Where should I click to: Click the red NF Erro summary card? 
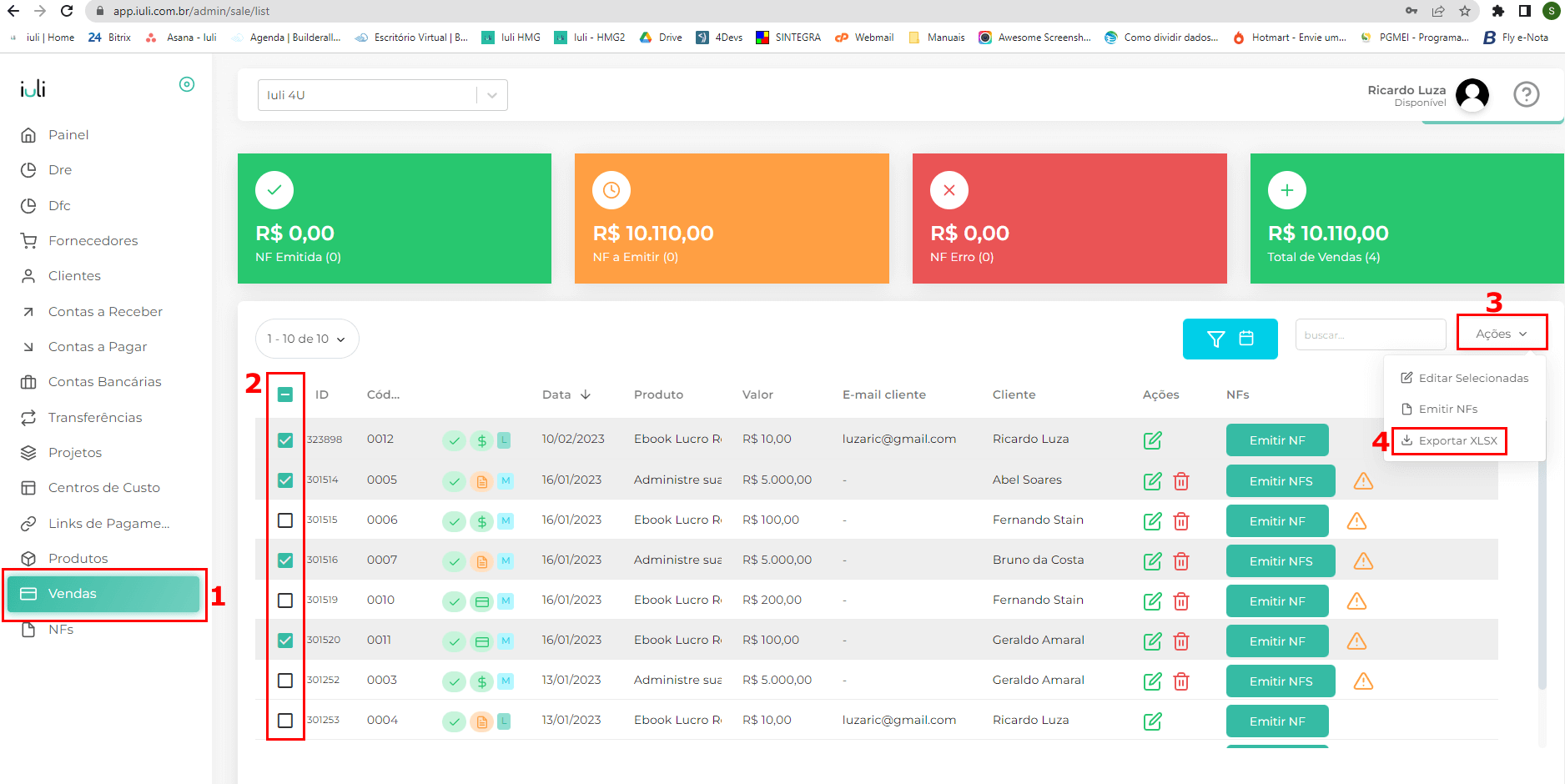(1069, 219)
